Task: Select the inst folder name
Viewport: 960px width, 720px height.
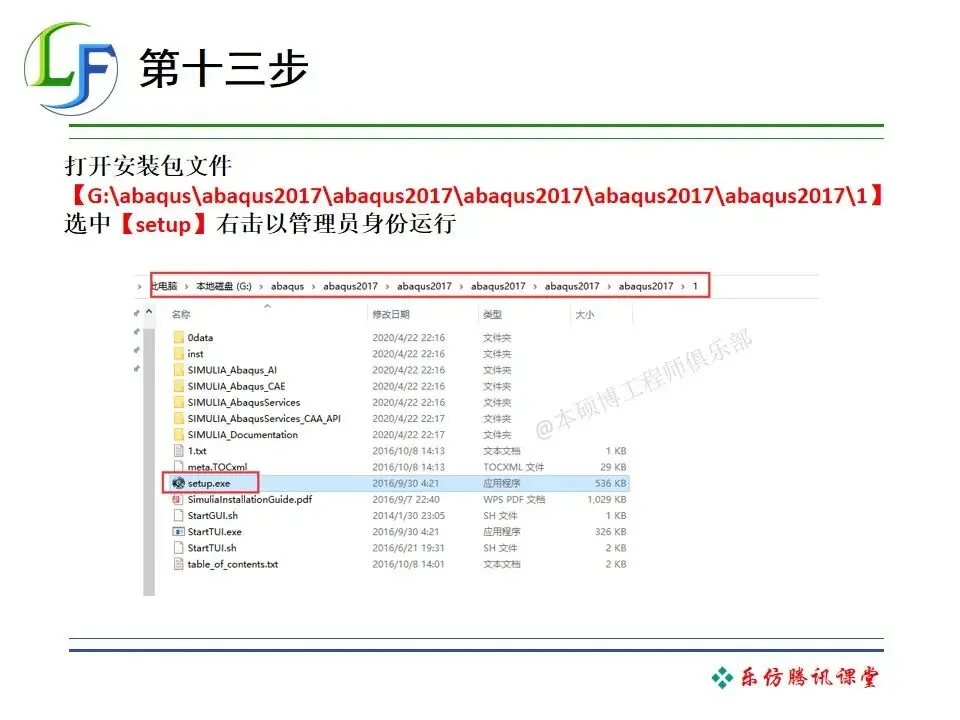Action: click(x=195, y=353)
